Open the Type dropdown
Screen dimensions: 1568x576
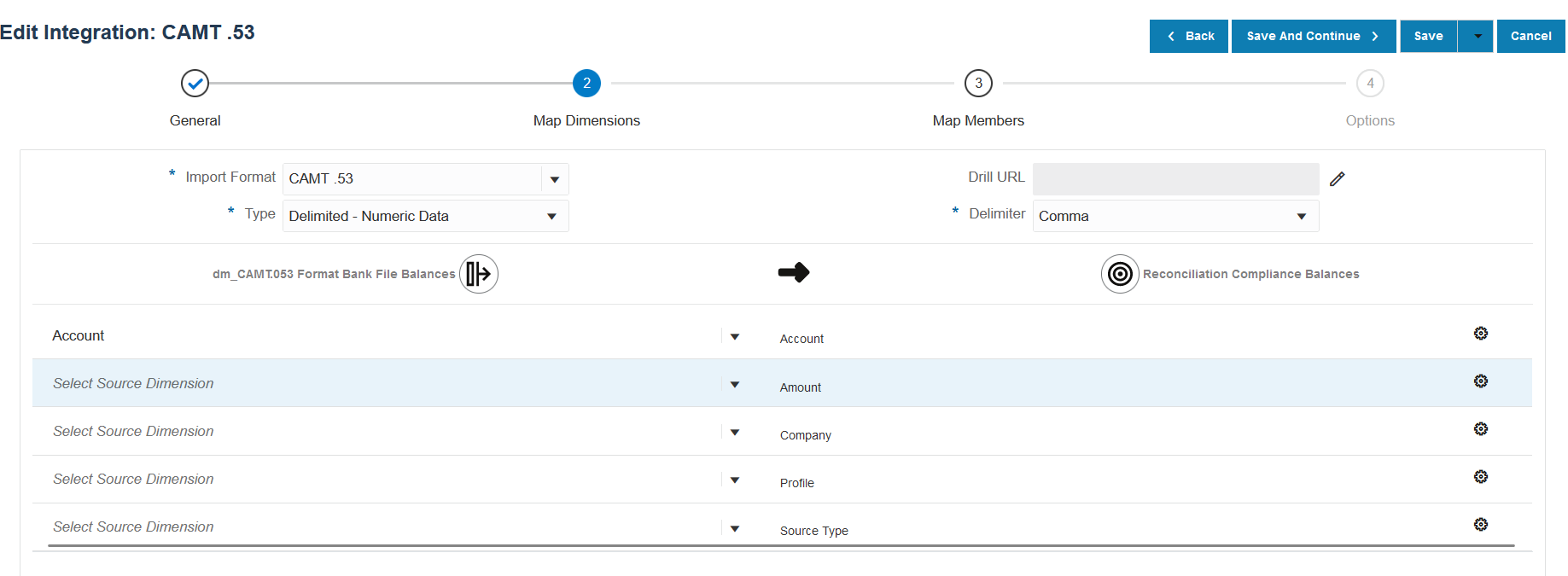point(551,217)
